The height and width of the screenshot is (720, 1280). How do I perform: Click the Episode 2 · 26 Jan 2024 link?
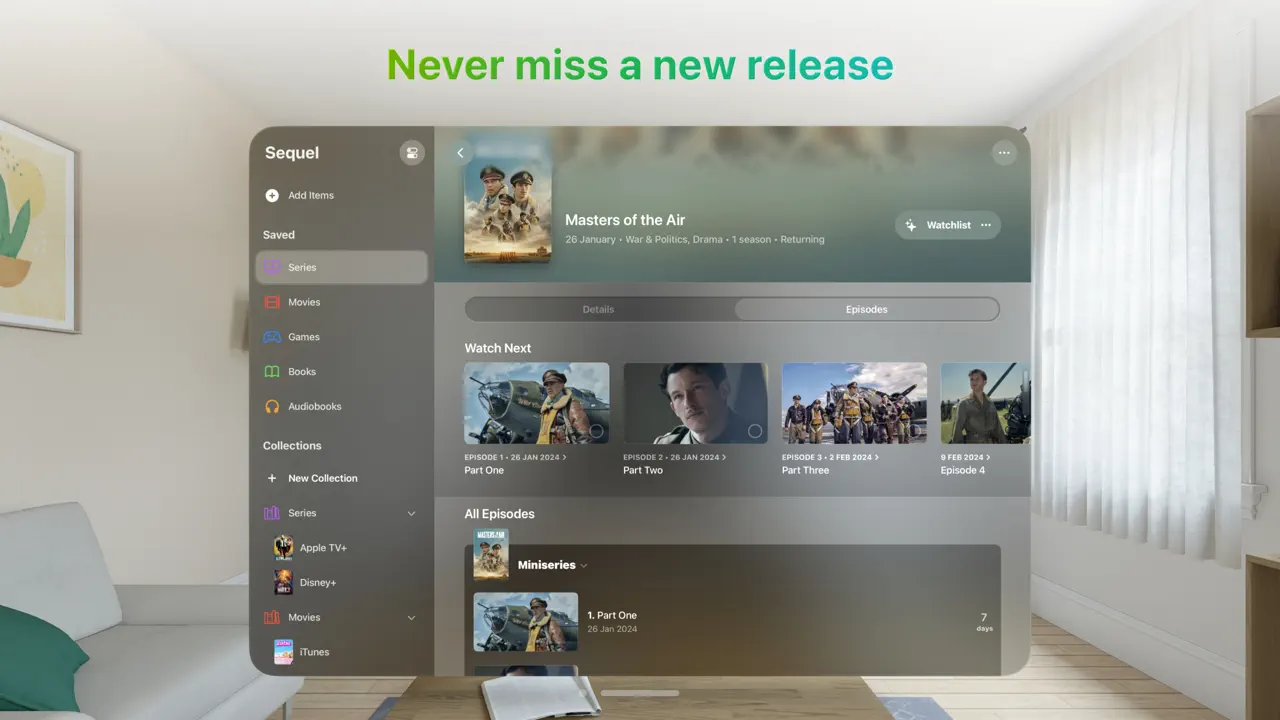(x=674, y=457)
